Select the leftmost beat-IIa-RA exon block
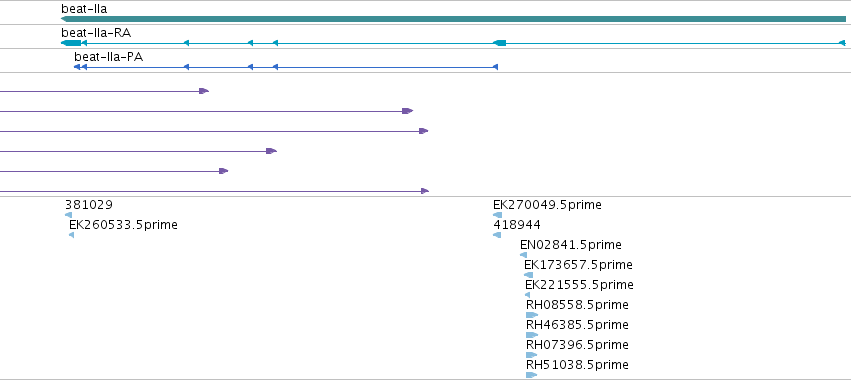Viewport: 851px width, 380px height. [71, 43]
